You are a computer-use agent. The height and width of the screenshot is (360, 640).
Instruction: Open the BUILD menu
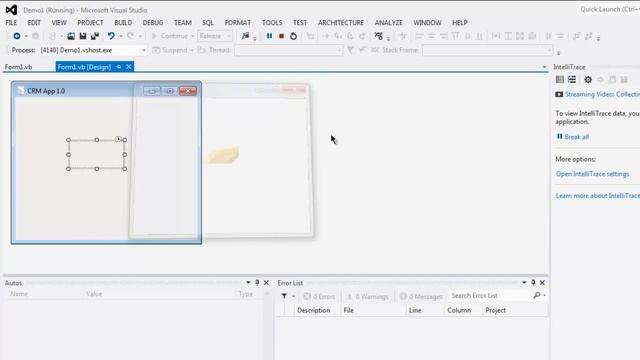tap(123, 23)
